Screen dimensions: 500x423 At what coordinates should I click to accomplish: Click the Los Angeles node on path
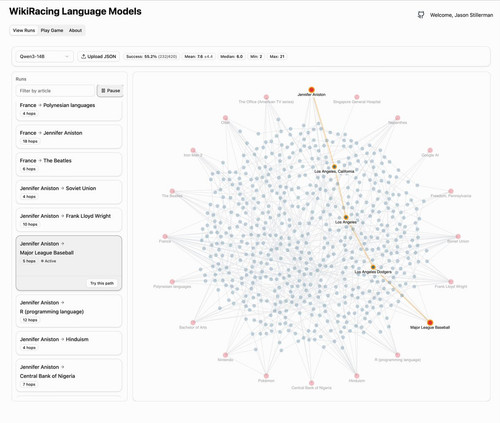point(346,217)
